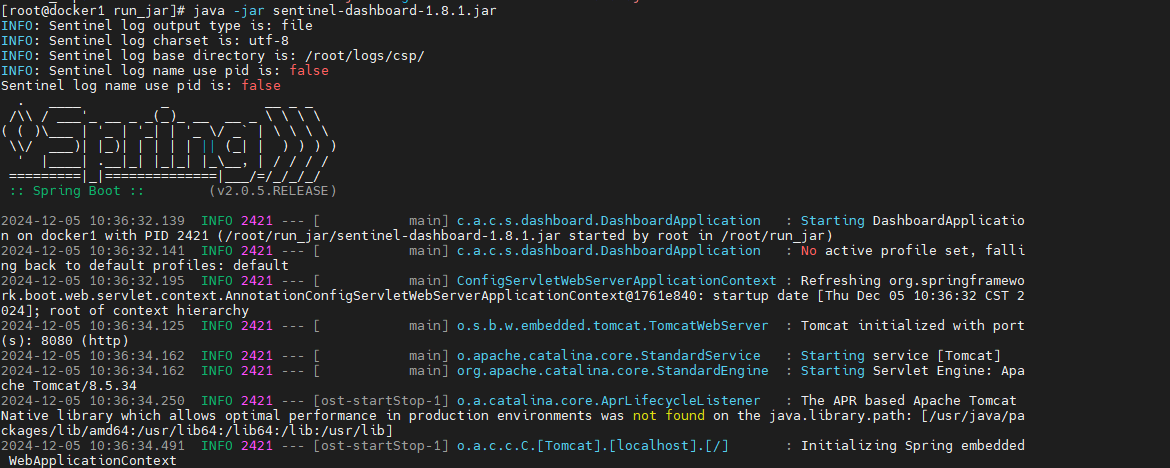Screen dimensions: 1170x468
Task: Click 'Starting DashboardApplication' message
Action: tap(913, 220)
